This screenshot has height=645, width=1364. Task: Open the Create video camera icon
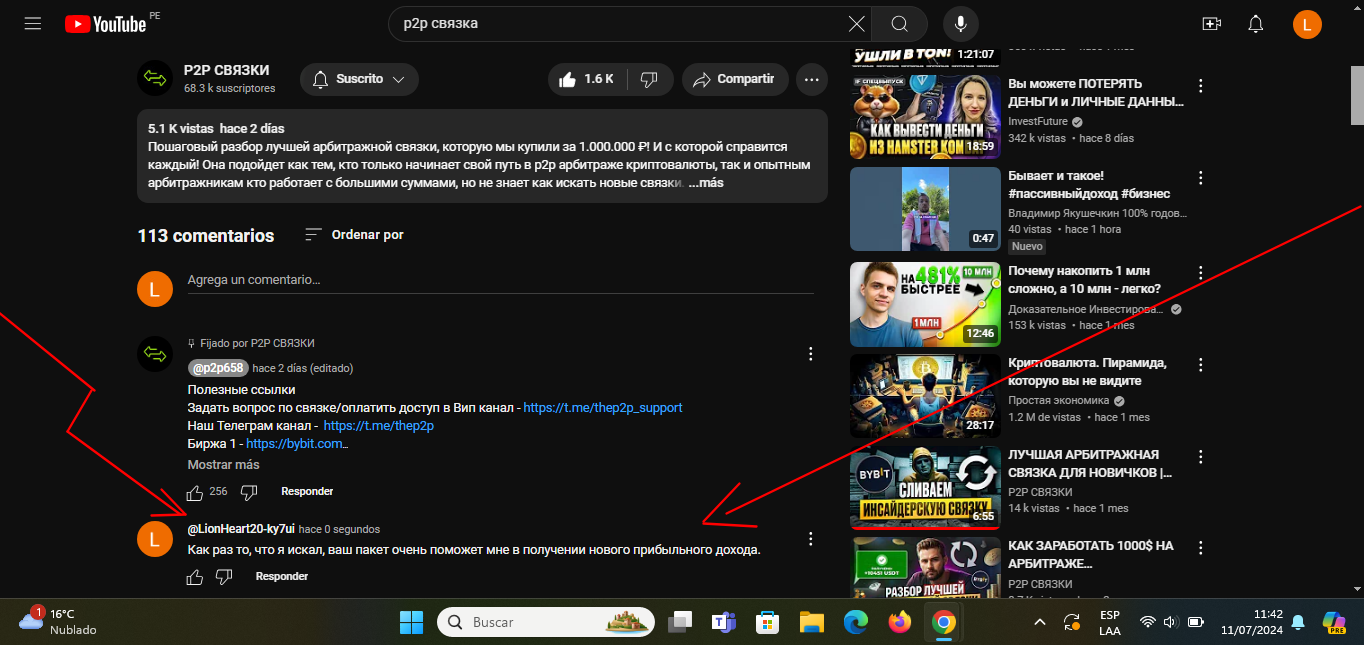tap(1212, 24)
